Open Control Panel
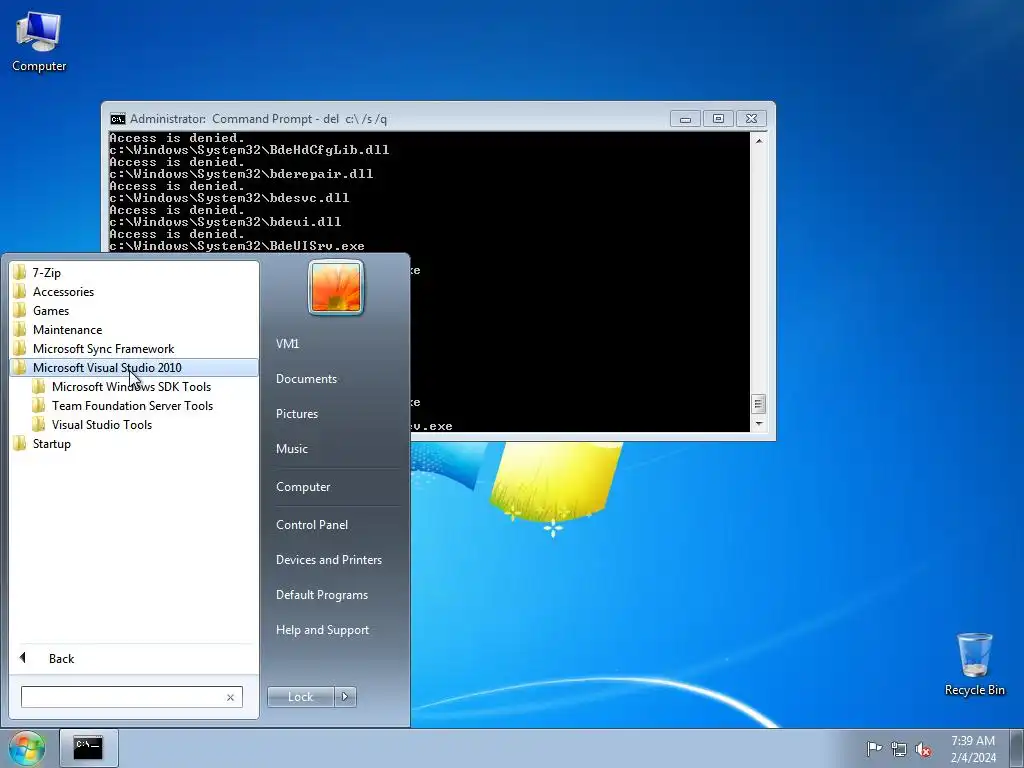 [x=312, y=525]
